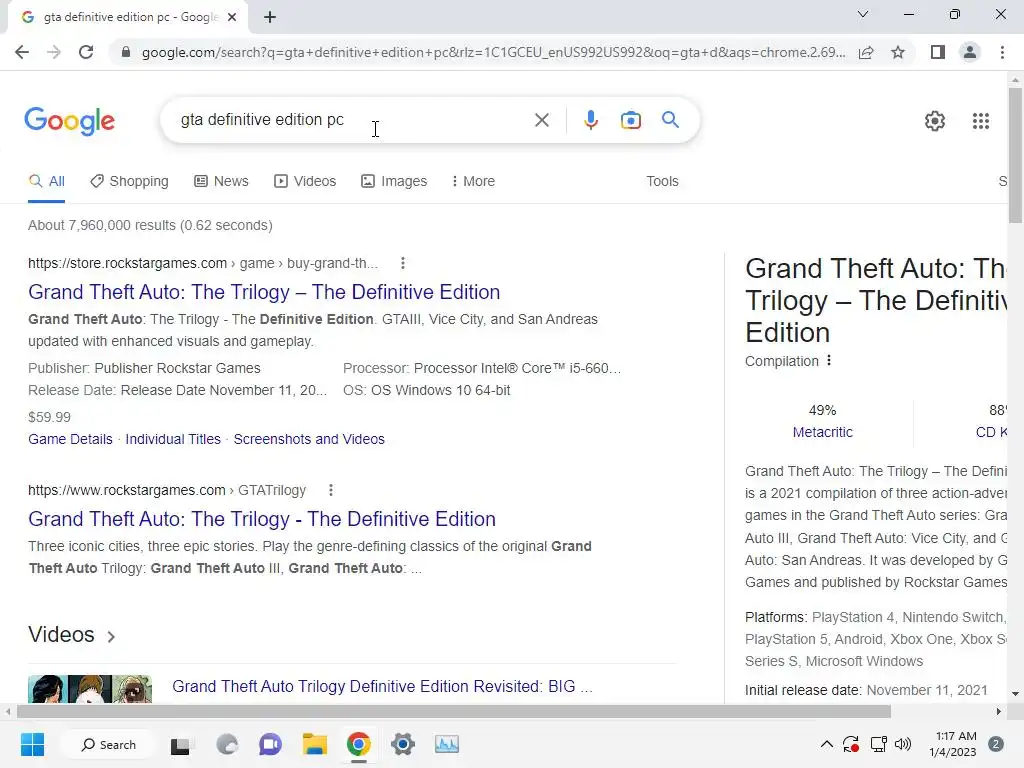This screenshot has height=768, width=1024.
Task: Open the store.rockstargames.com Trilogy result title
Action: 264,292
